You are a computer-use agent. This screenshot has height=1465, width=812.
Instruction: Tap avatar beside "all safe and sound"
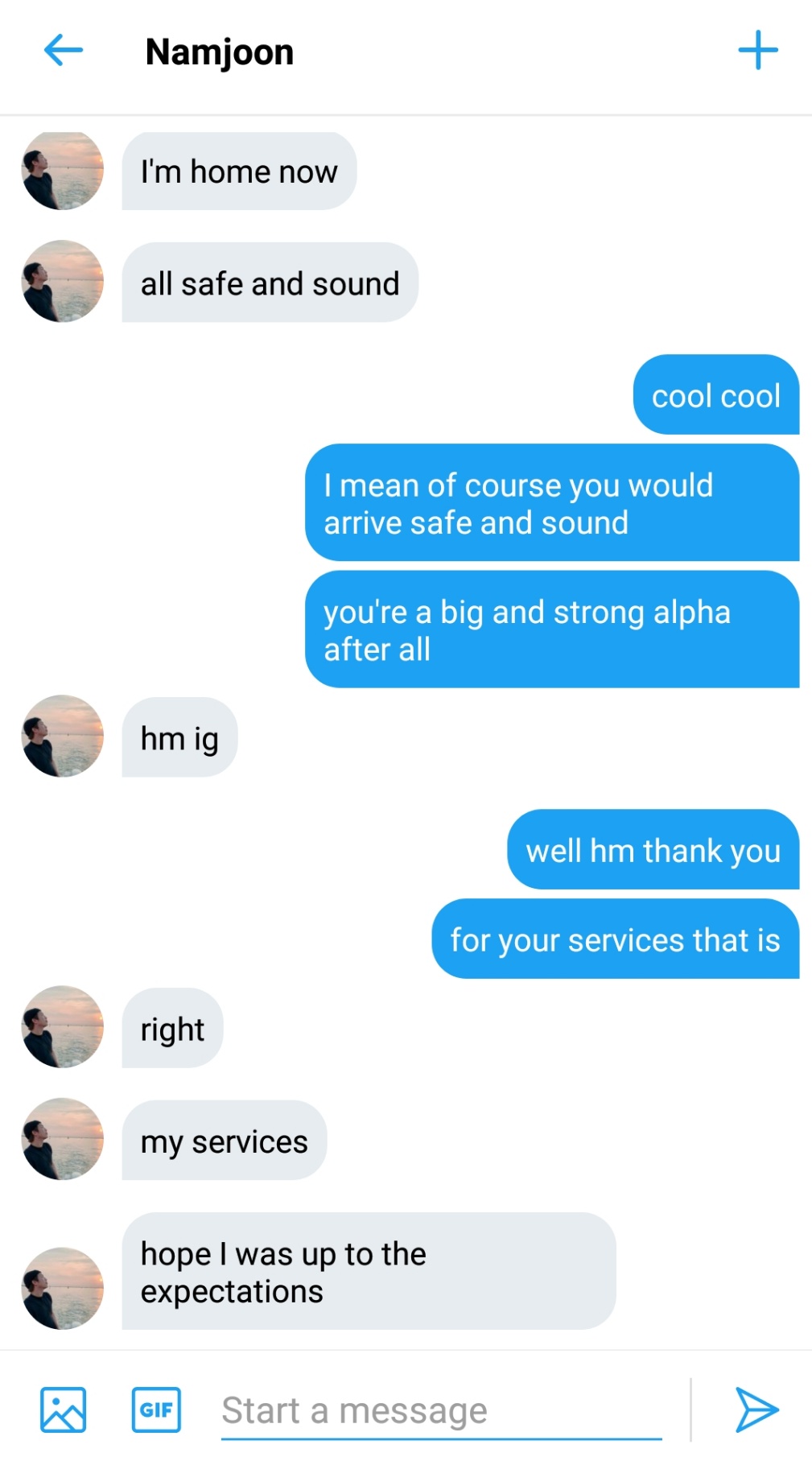point(63,281)
